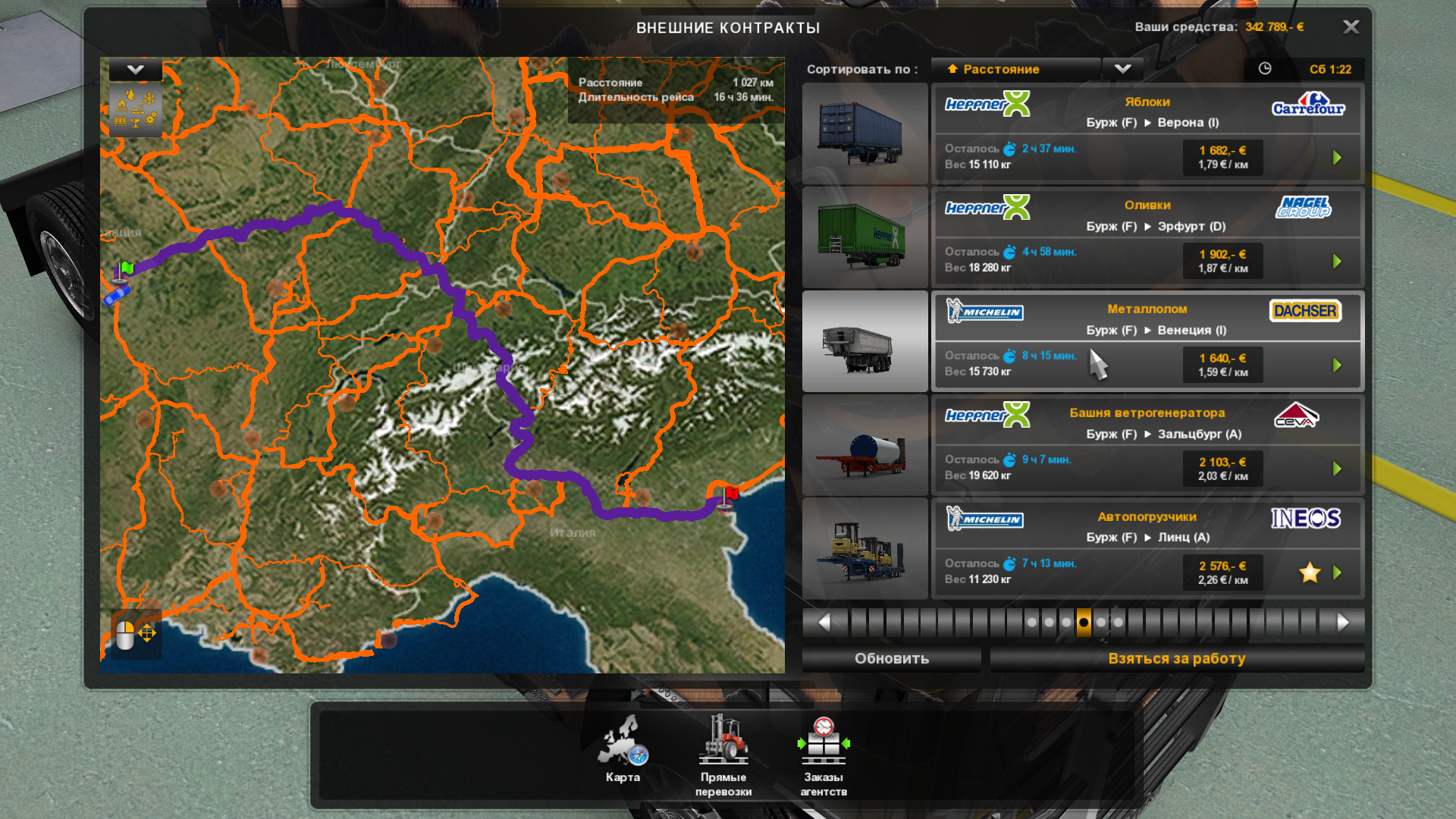
Task: Click the green start flag on map
Action: [124, 271]
